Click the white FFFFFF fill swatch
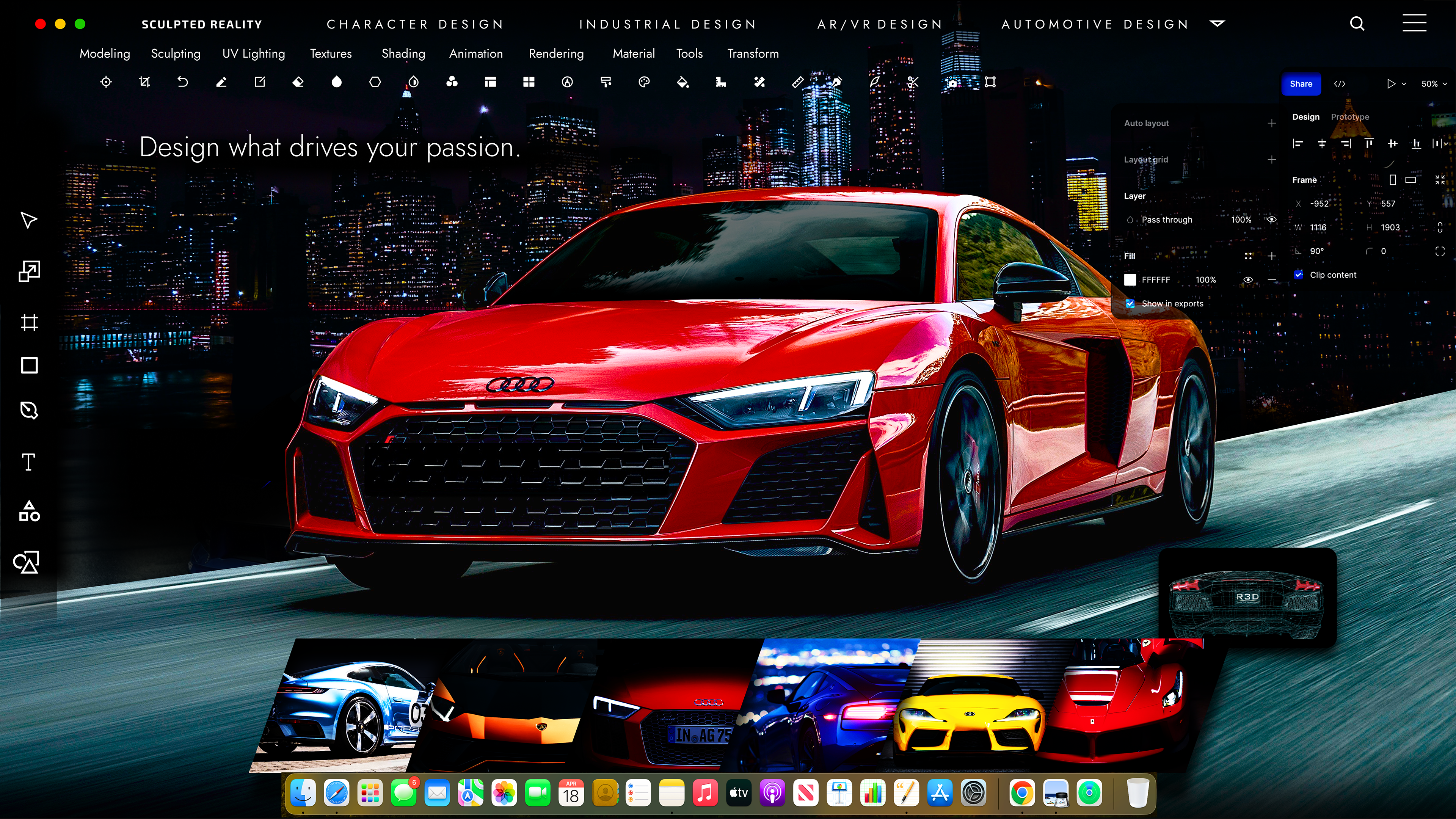Image resolution: width=1456 pixels, height=819 pixels. coord(1130,280)
